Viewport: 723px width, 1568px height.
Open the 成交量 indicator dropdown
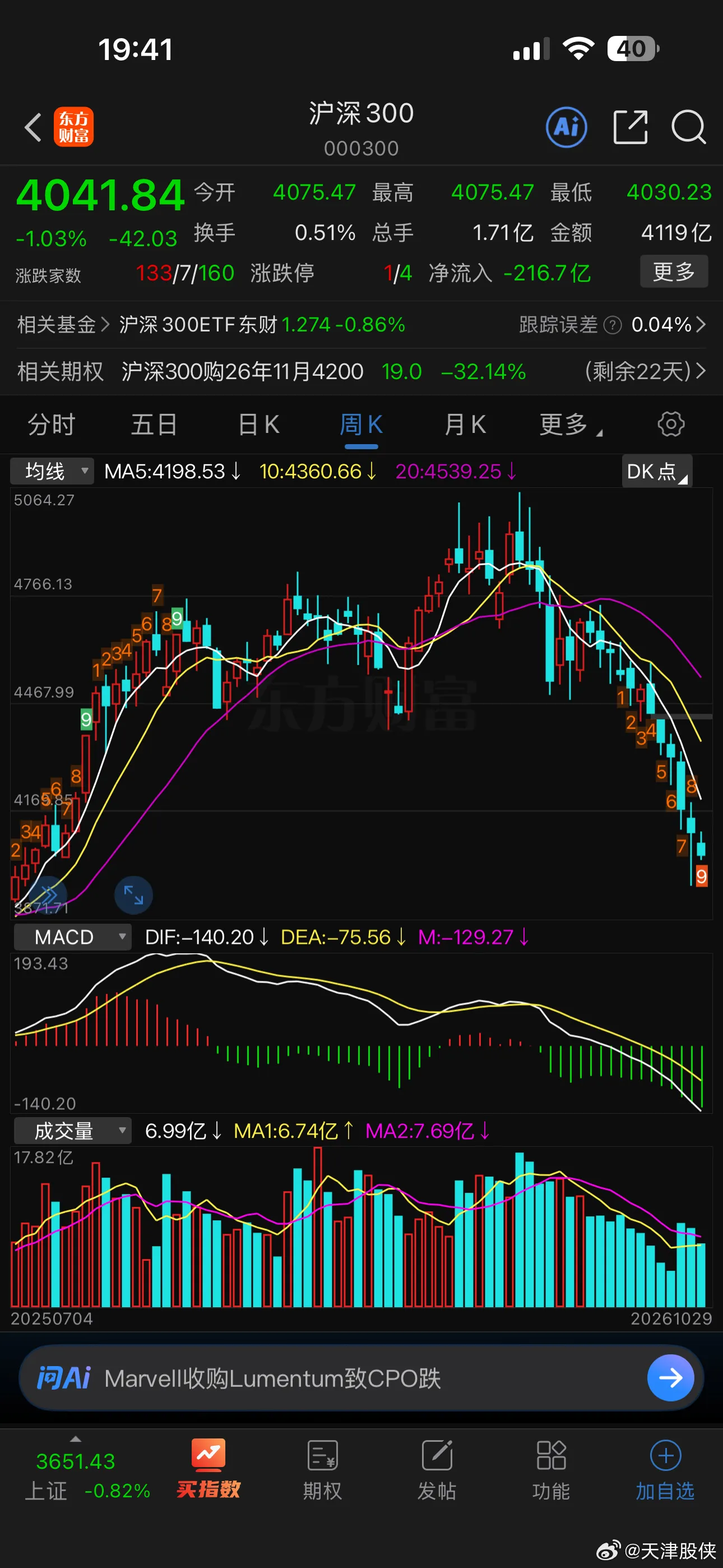73,1131
